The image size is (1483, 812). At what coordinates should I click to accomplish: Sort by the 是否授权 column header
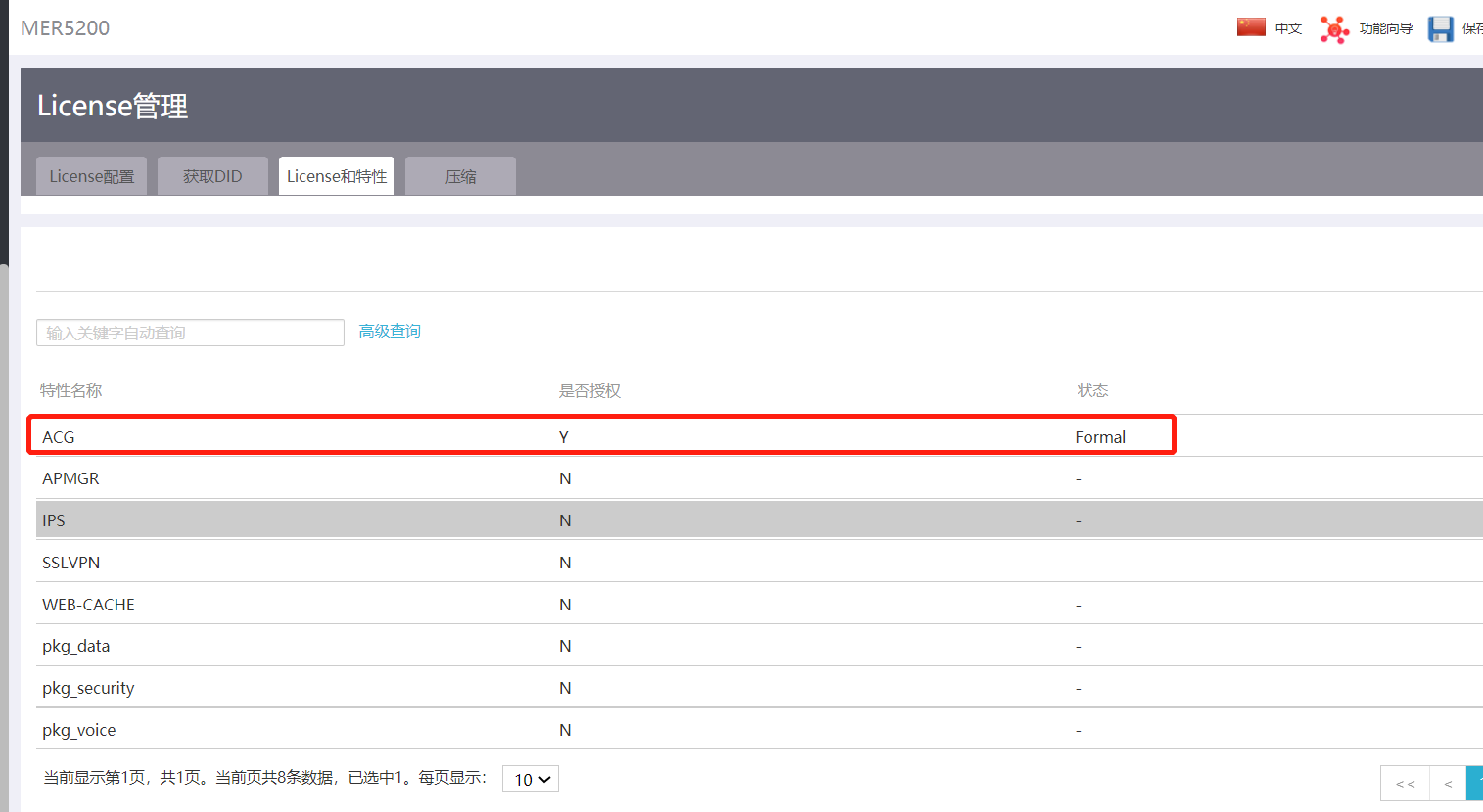tap(589, 391)
